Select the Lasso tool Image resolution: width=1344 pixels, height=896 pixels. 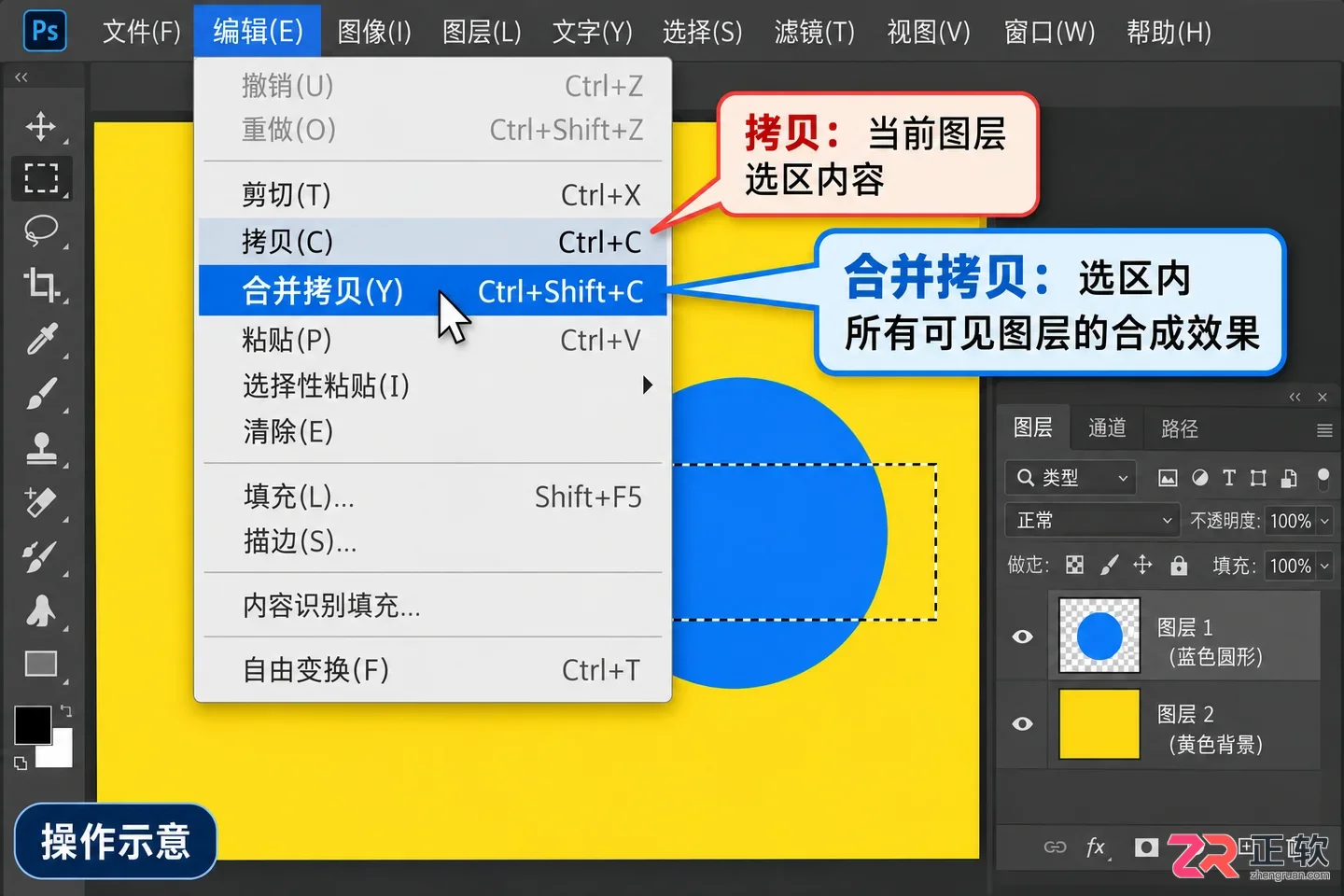click(41, 230)
